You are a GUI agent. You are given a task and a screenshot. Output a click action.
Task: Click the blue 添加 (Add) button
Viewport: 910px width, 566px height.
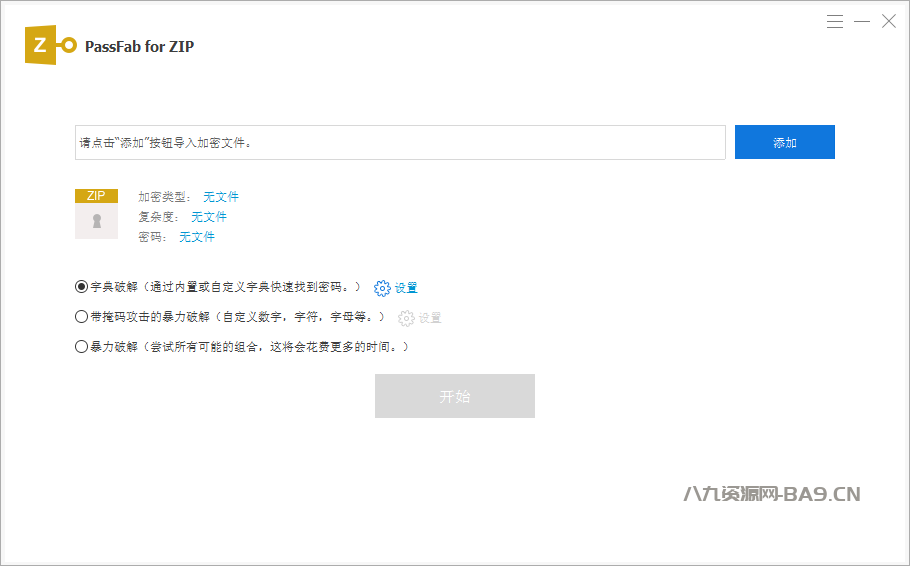pos(785,142)
